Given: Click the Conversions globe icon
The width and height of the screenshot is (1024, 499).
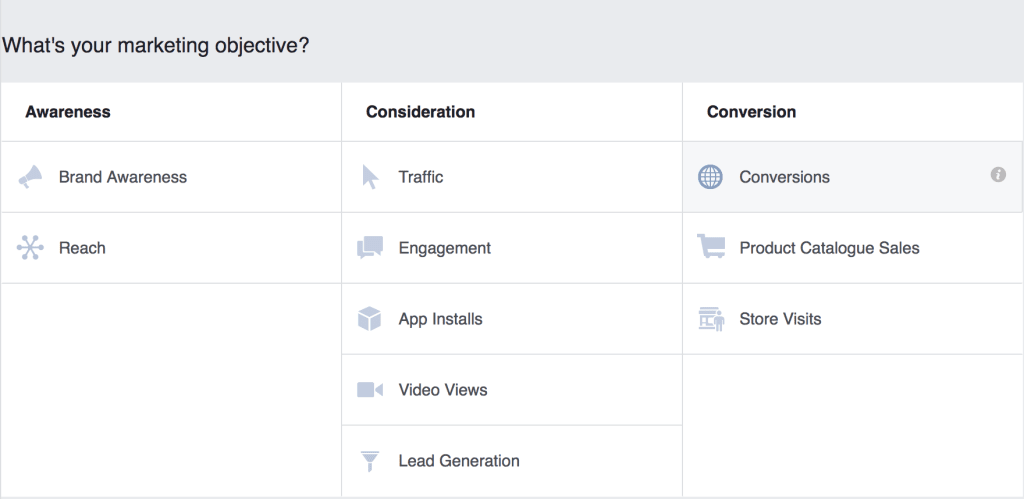Looking at the screenshot, I should pyautogui.click(x=711, y=177).
